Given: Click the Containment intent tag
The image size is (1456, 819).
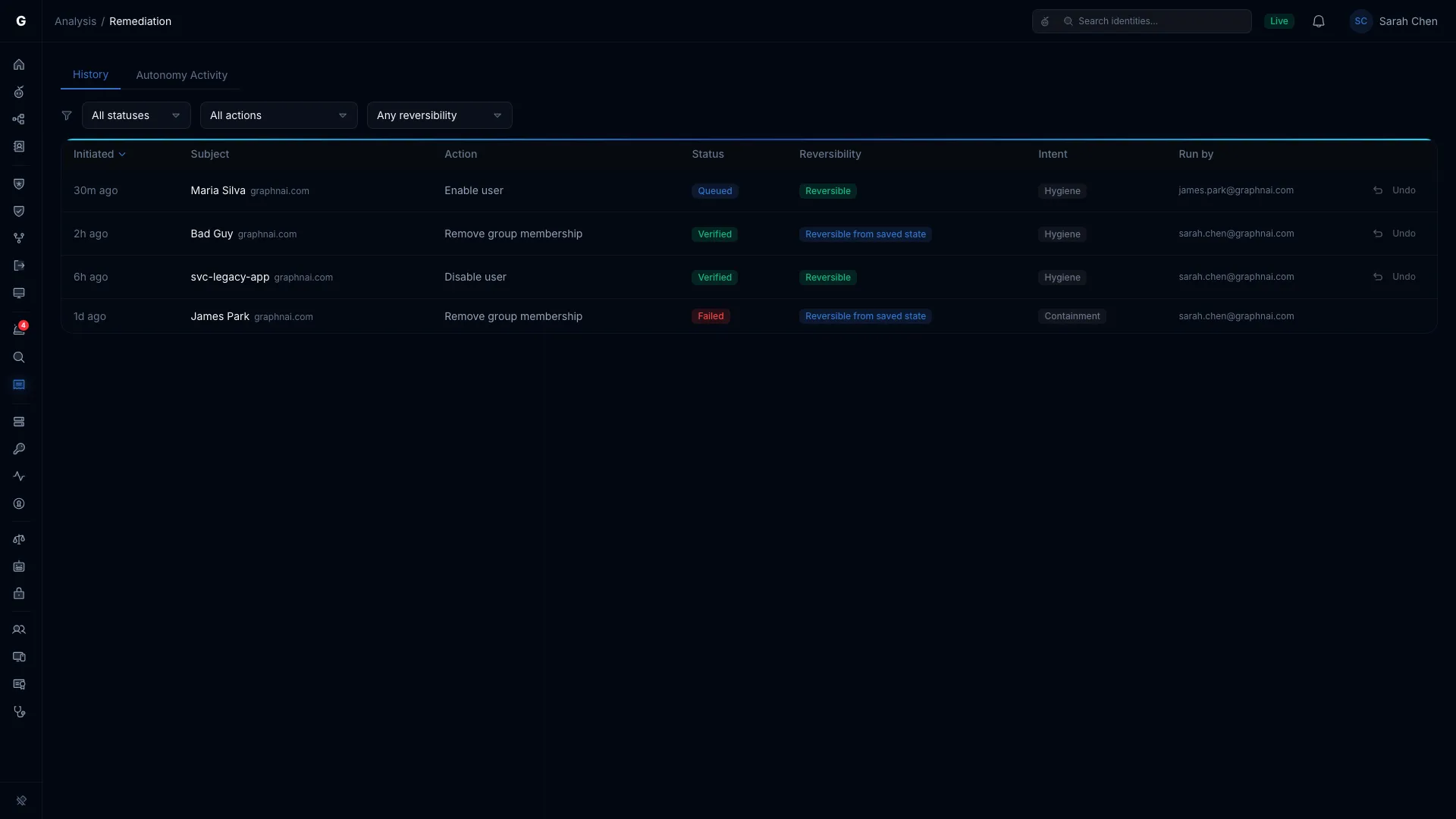Looking at the screenshot, I should tap(1072, 316).
